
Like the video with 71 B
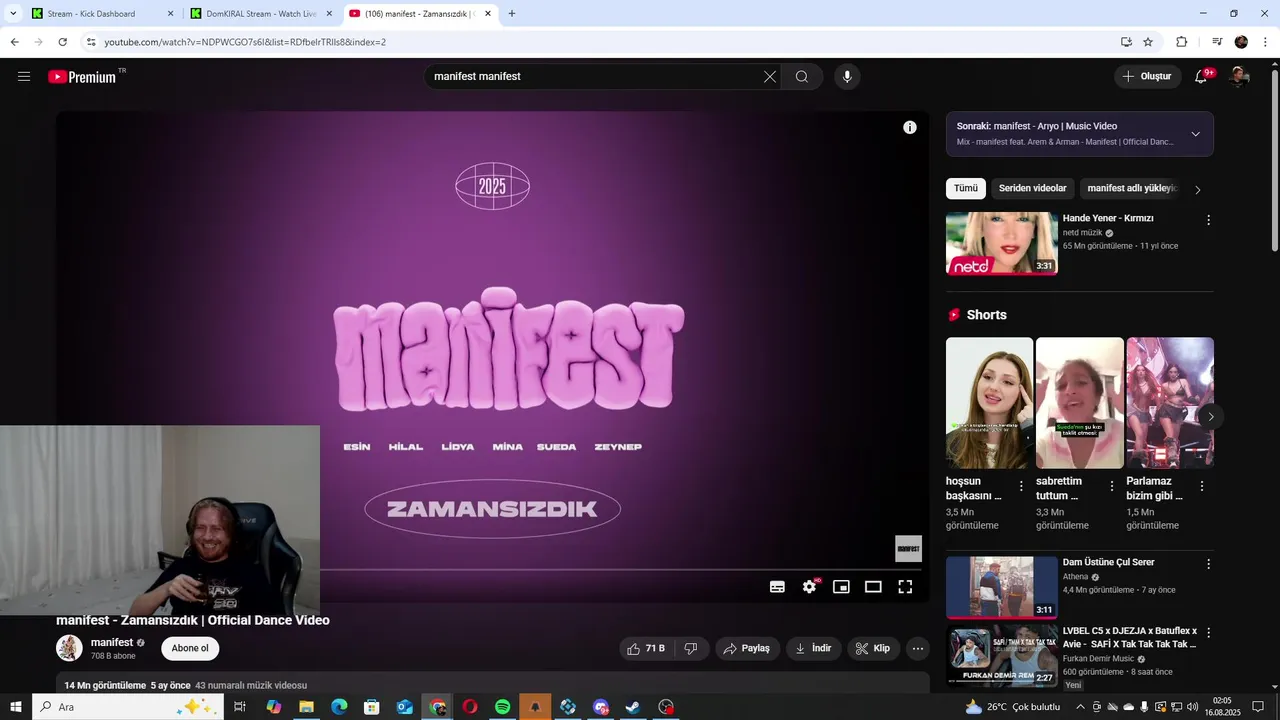tap(645, 649)
